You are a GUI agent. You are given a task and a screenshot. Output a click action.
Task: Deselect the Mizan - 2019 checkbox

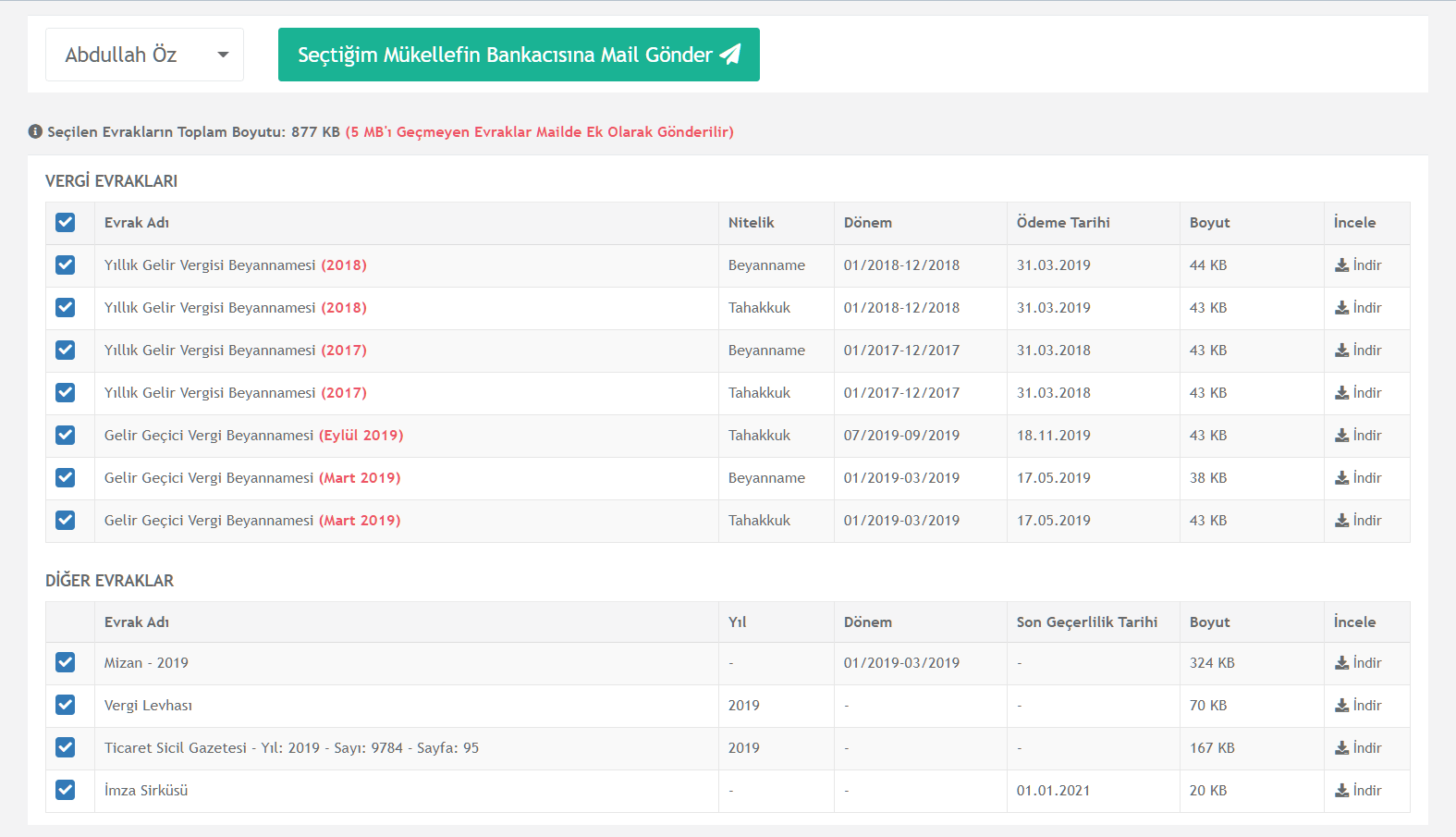pos(65,662)
